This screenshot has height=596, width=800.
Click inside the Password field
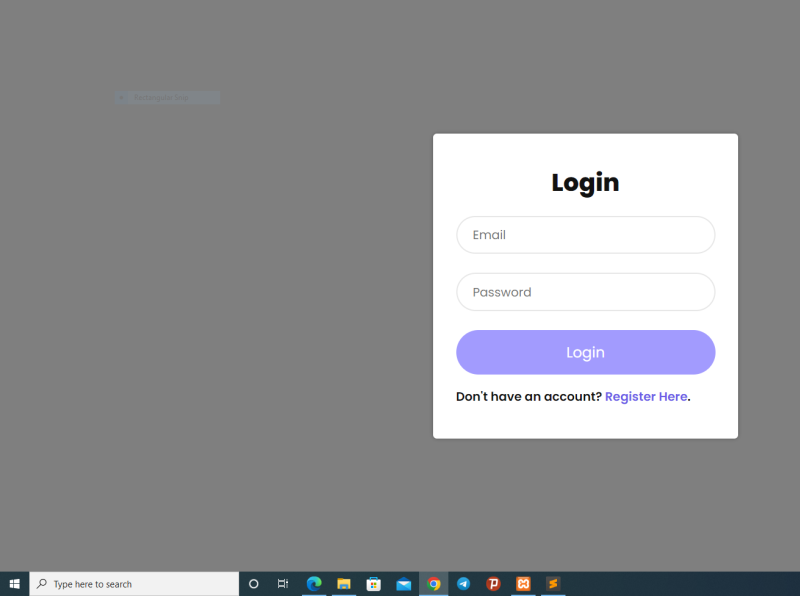585,291
